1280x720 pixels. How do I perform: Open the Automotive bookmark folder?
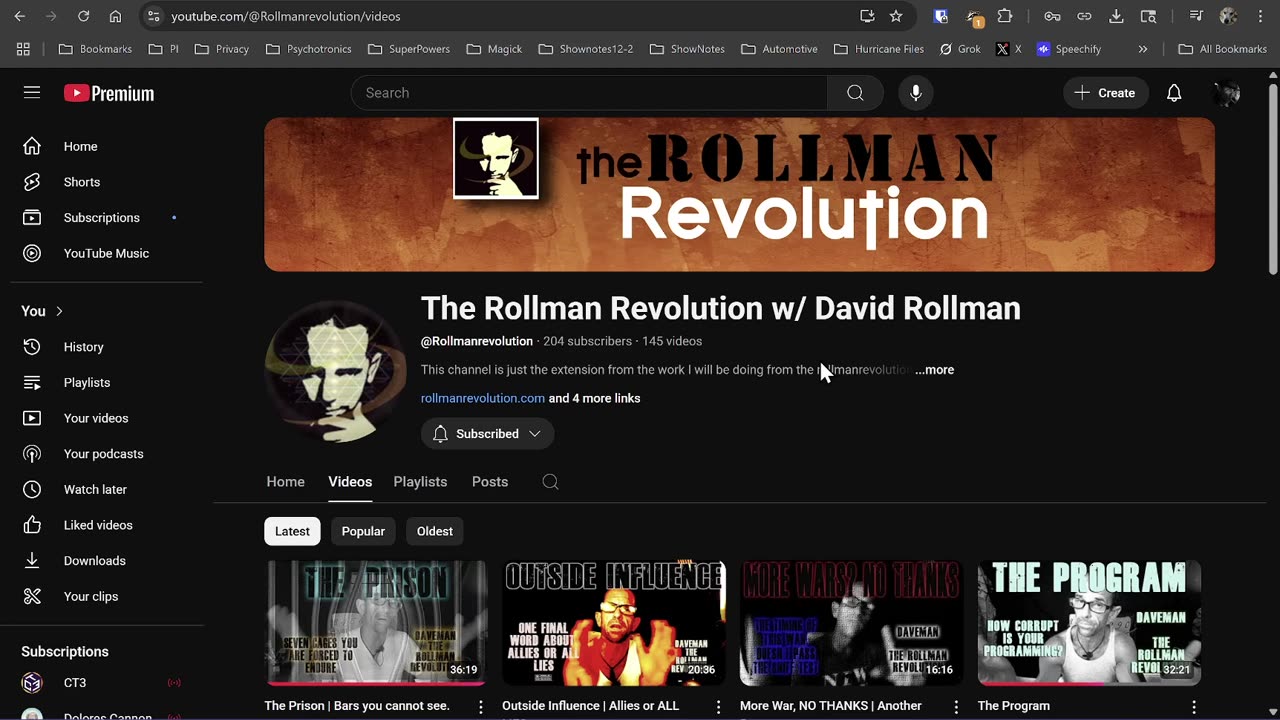779,49
